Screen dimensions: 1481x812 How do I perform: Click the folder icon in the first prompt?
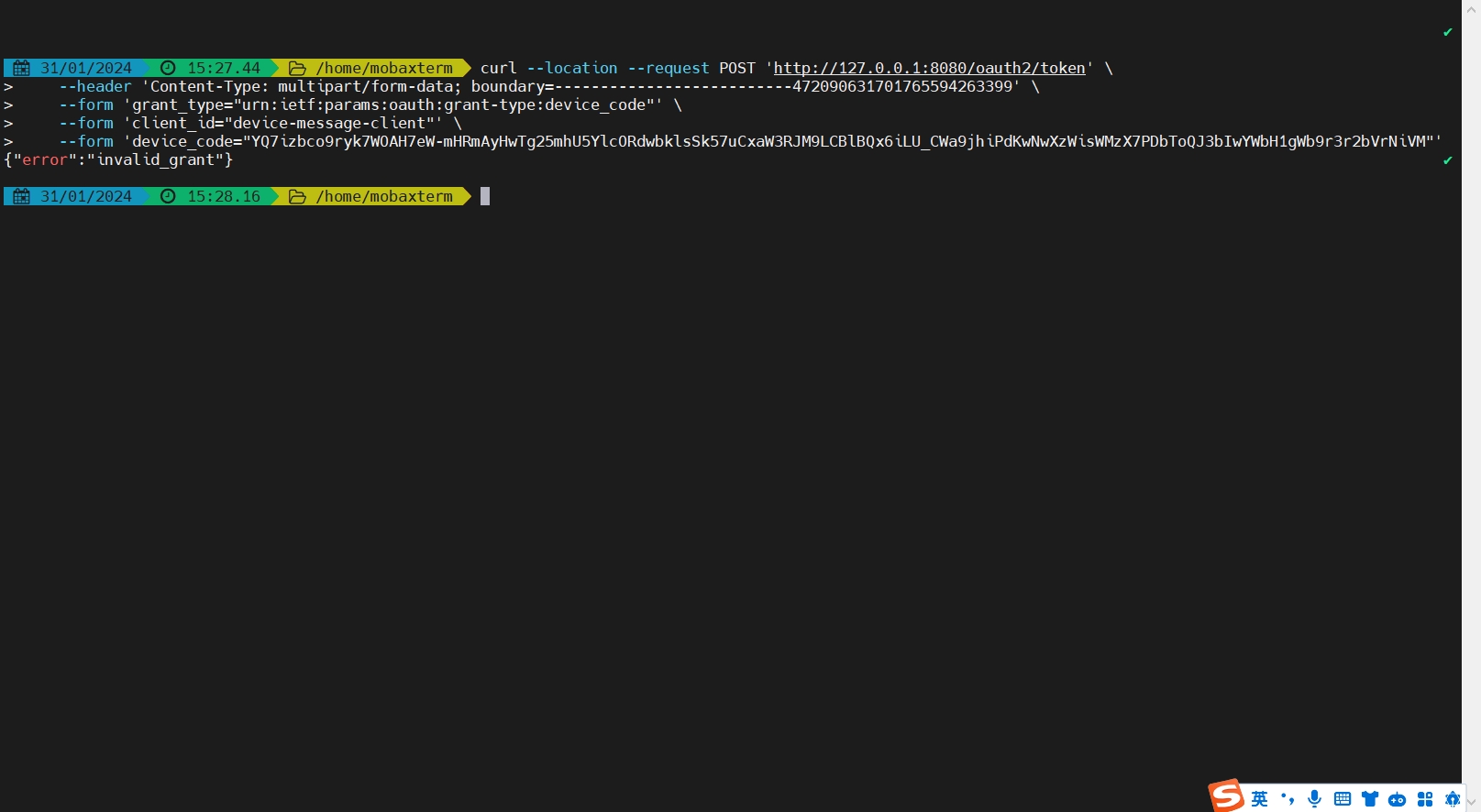297,68
